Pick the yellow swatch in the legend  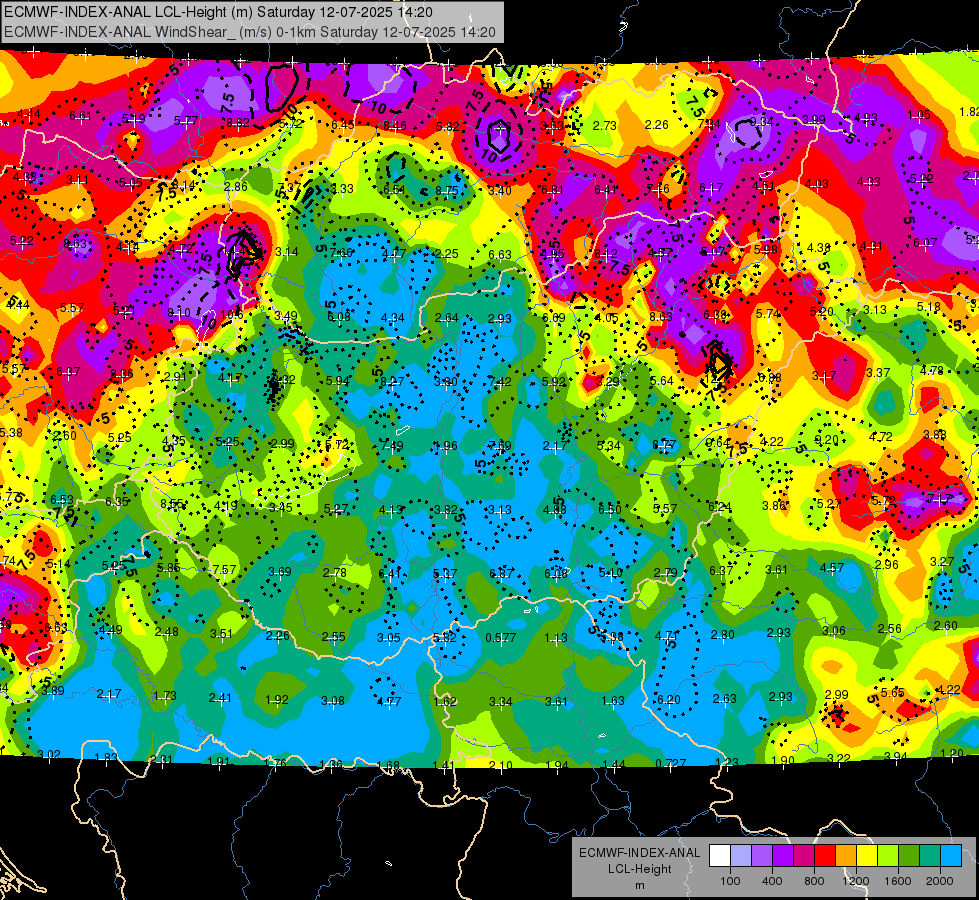(867, 855)
